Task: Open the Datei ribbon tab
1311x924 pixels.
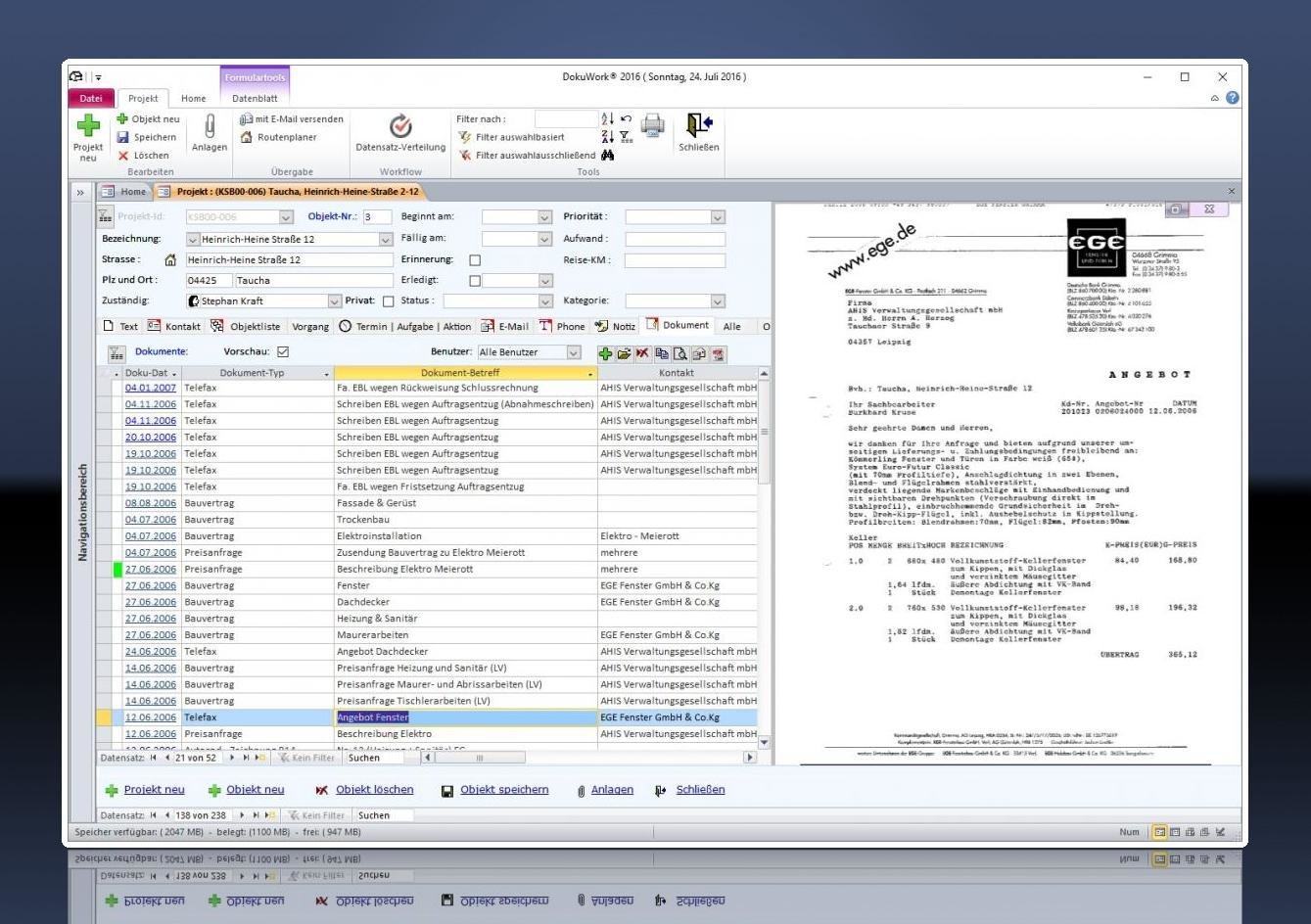Action: (91, 99)
